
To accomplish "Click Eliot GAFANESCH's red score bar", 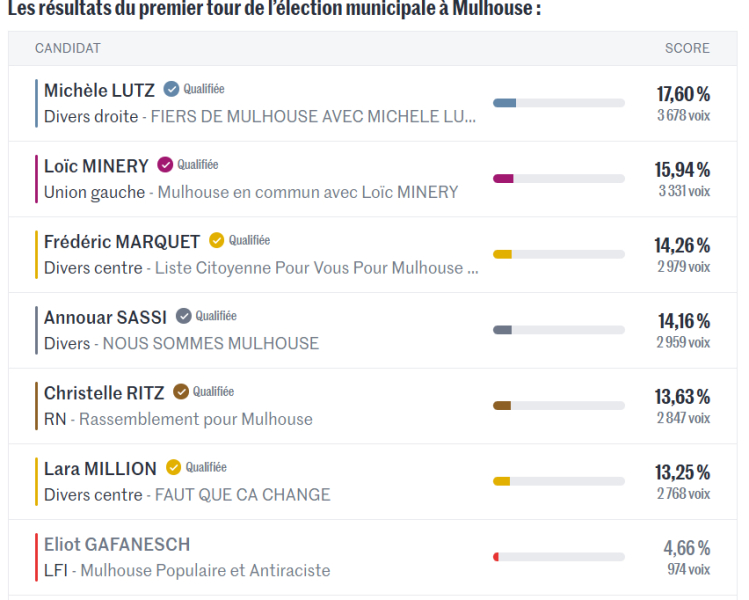I will coord(496,557).
